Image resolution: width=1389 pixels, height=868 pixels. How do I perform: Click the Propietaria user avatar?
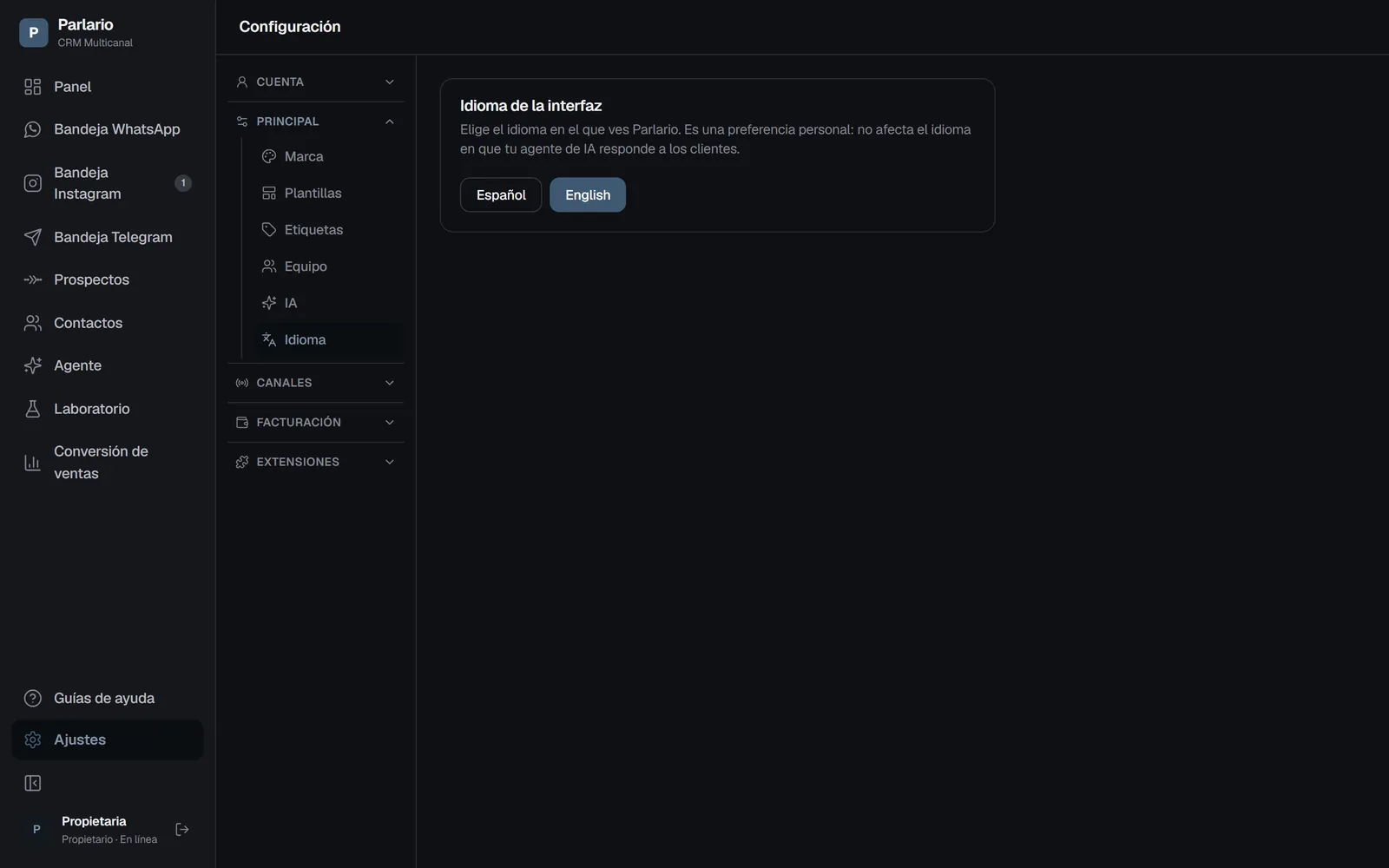[x=36, y=830]
